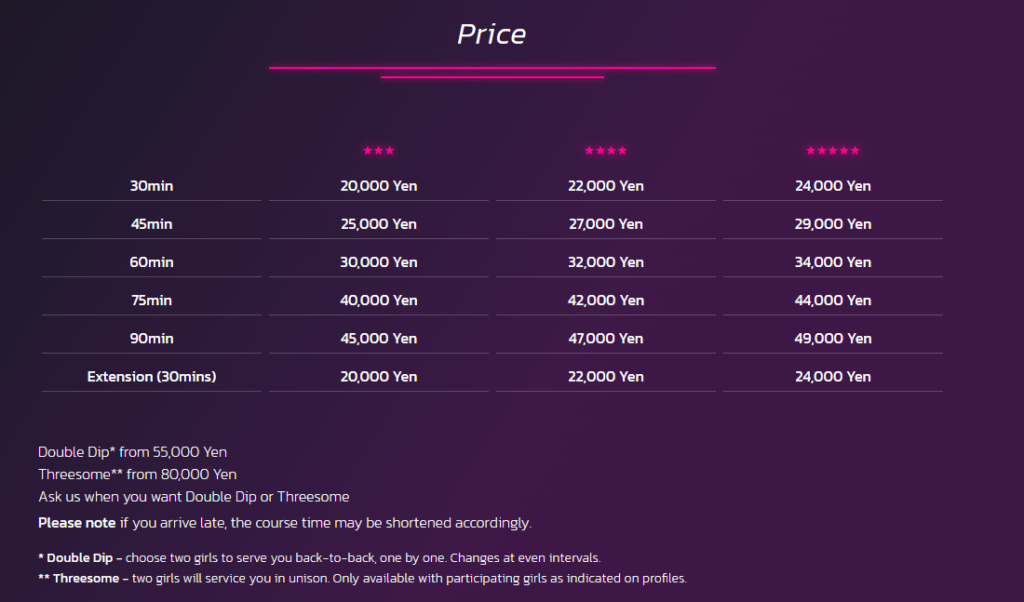Select the Price section heading

pos(492,35)
